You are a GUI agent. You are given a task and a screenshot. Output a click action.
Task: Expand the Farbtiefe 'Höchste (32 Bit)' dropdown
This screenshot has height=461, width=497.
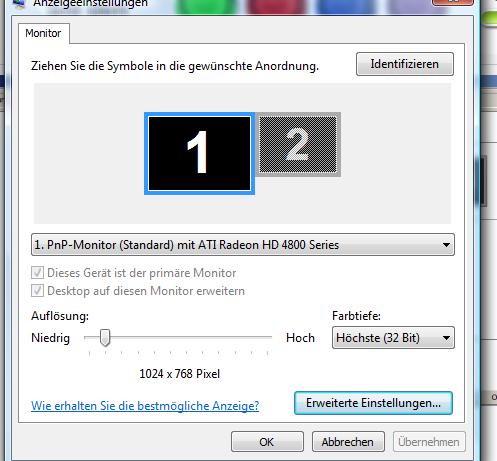393,338
